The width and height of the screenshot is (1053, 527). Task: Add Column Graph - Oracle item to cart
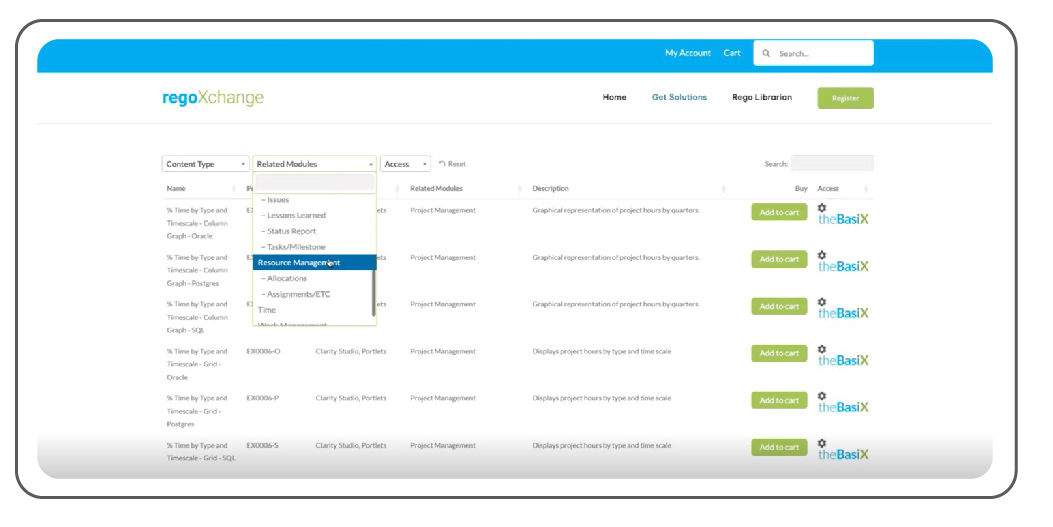coord(779,212)
